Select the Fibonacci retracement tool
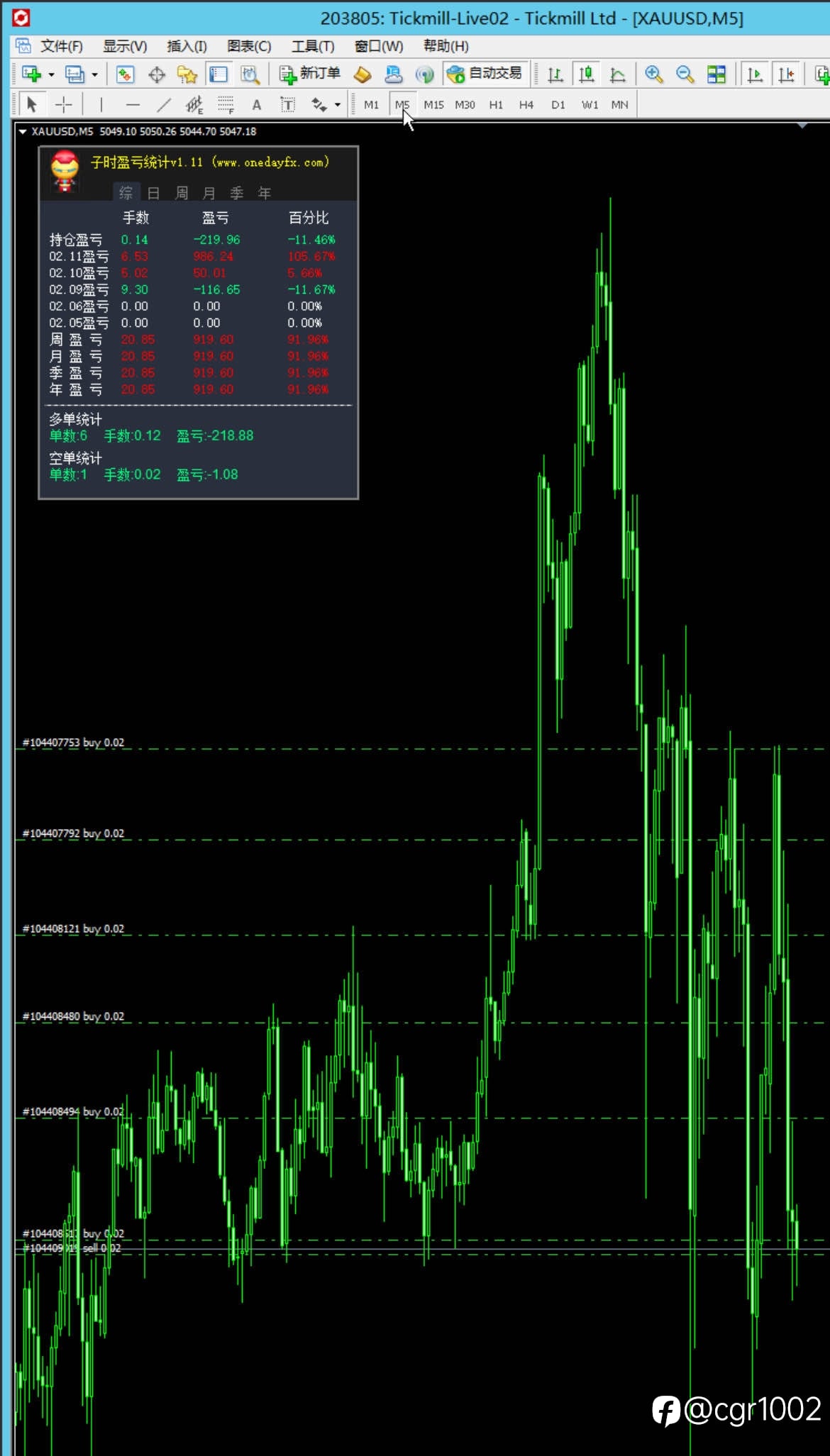 click(x=226, y=105)
